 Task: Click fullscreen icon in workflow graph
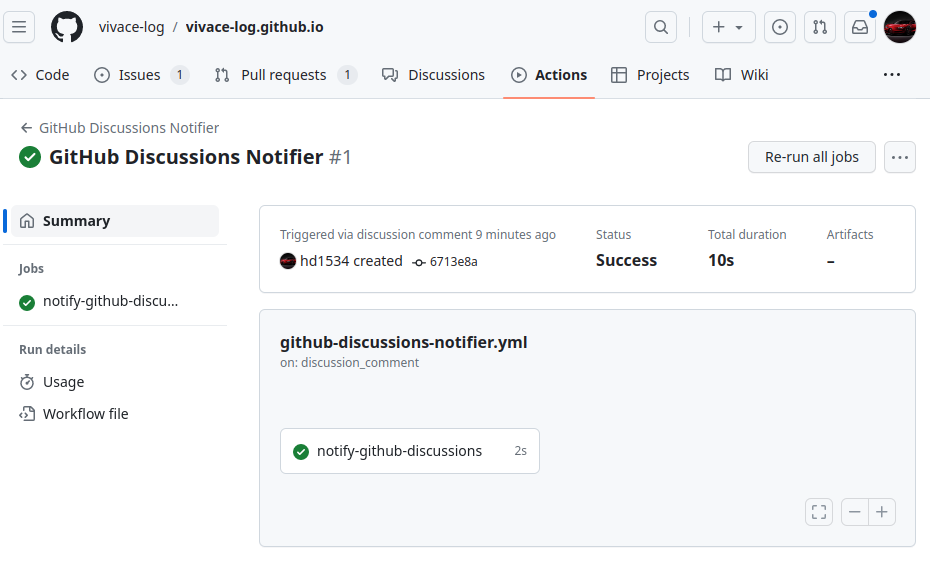click(819, 512)
